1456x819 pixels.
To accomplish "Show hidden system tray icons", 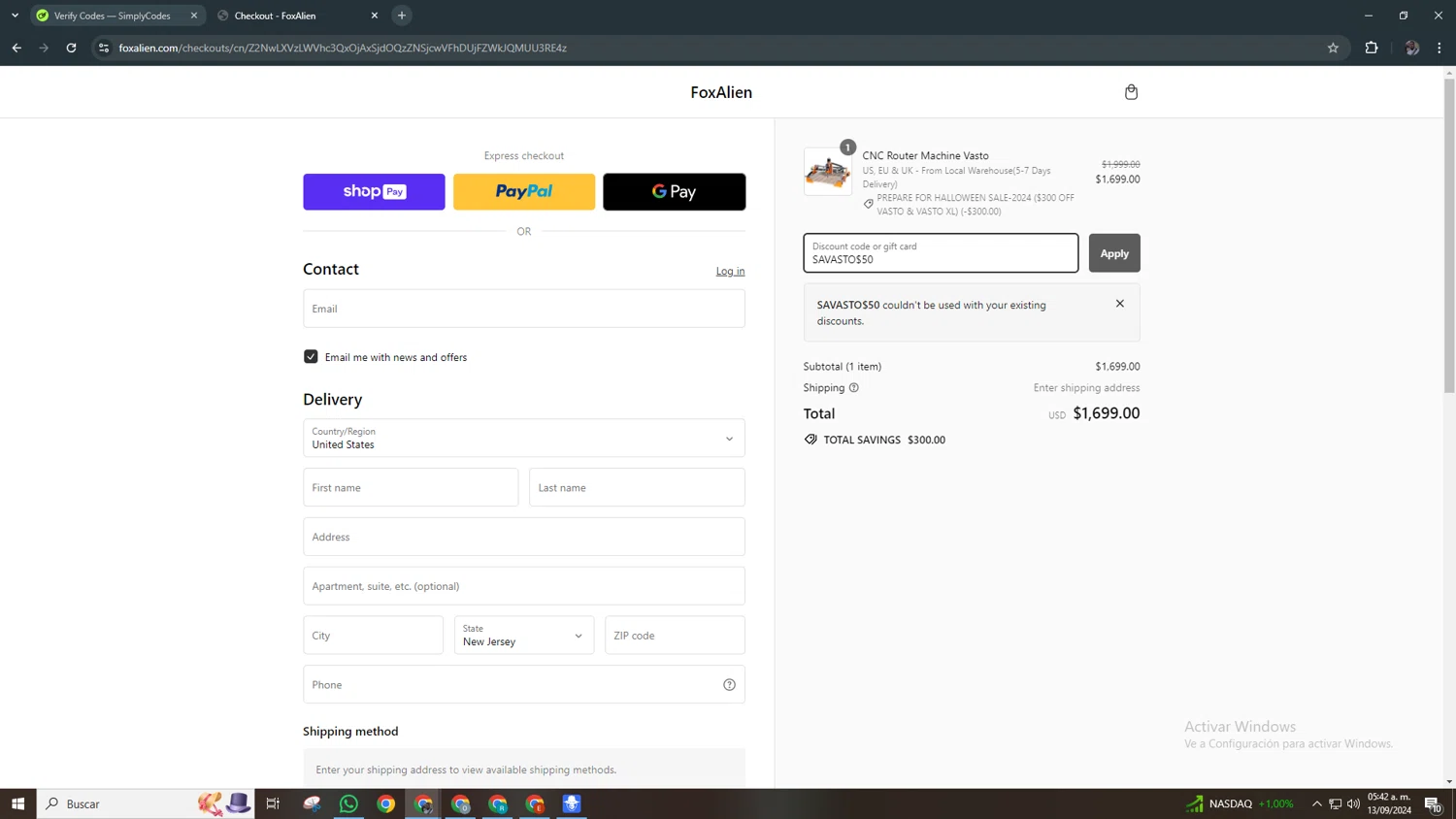I will point(1317,803).
